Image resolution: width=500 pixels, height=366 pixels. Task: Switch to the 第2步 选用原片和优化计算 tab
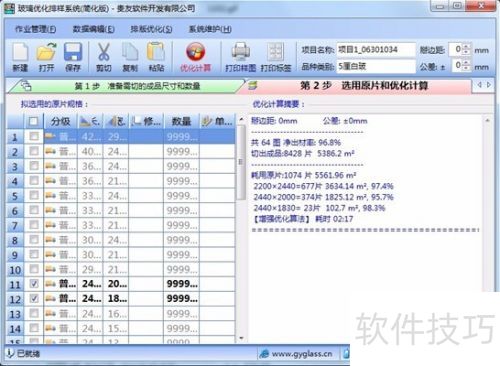coord(358,86)
